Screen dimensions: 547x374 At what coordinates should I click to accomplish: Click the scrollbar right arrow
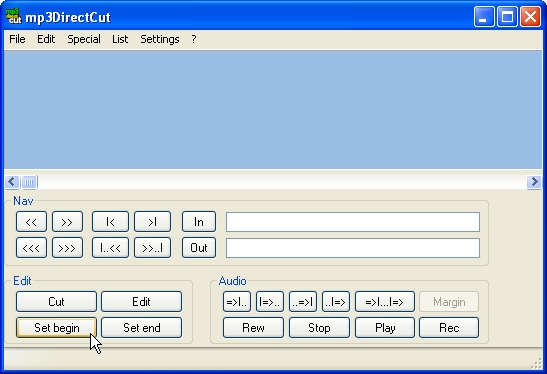coord(534,182)
